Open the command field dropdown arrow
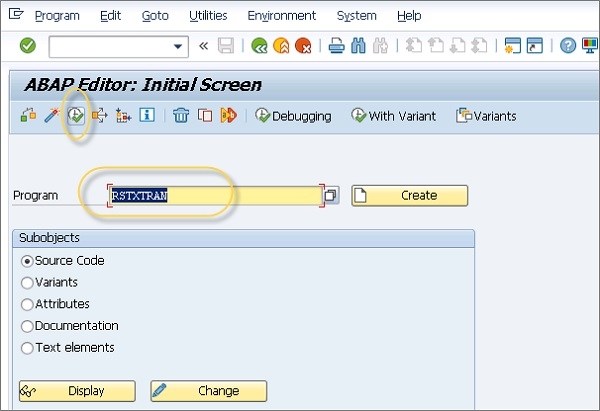 tap(178, 47)
